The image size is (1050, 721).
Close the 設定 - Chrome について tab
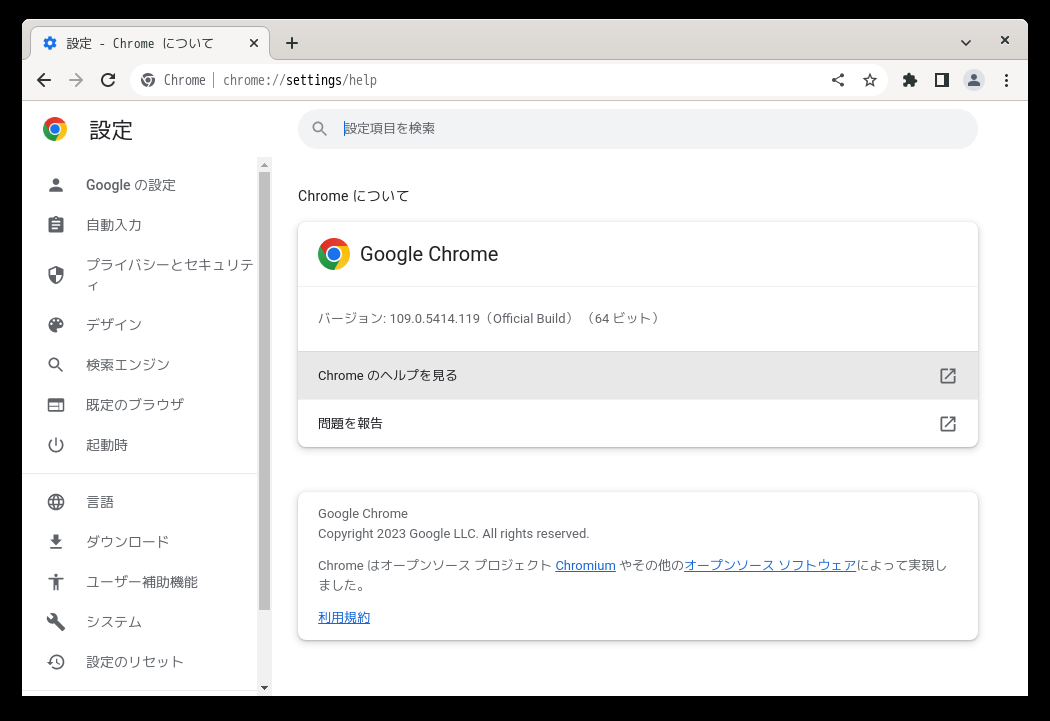click(254, 44)
